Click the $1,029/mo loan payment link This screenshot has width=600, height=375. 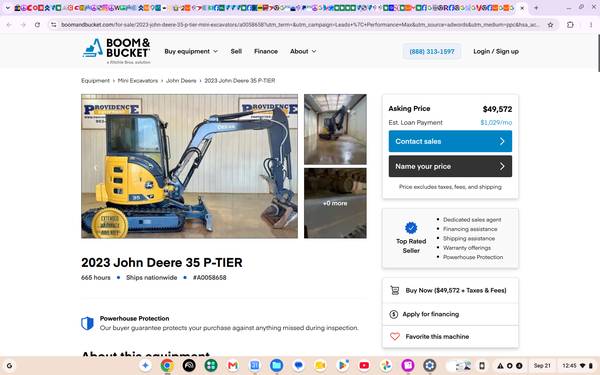[496, 122]
